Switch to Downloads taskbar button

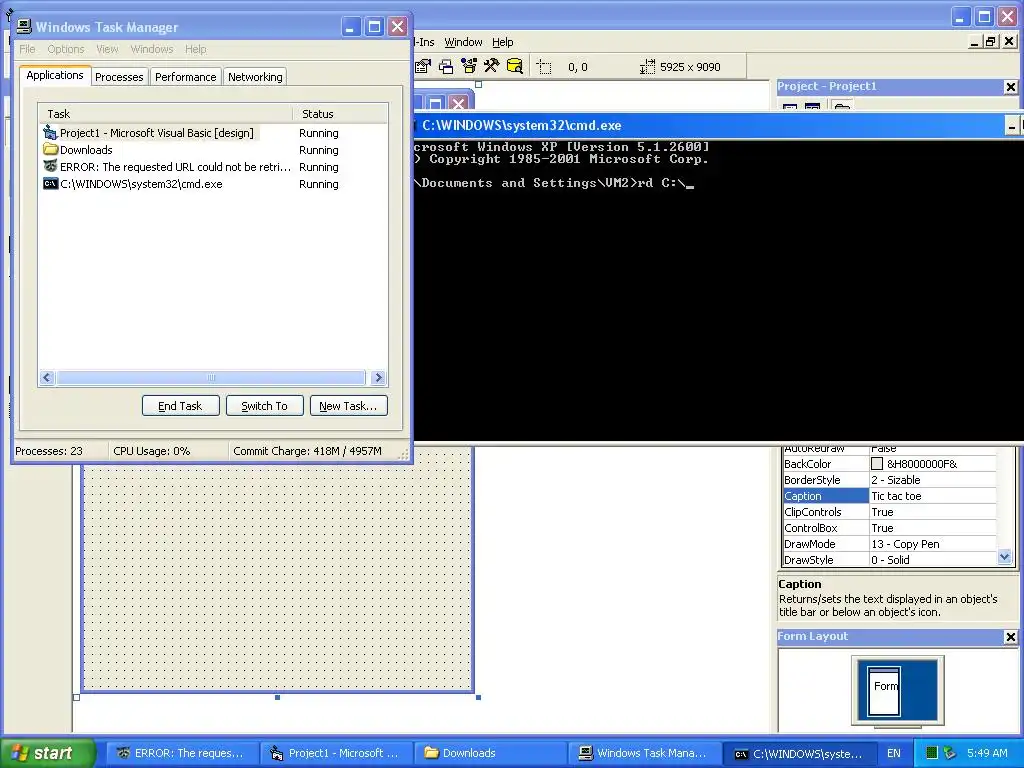click(x=490, y=753)
